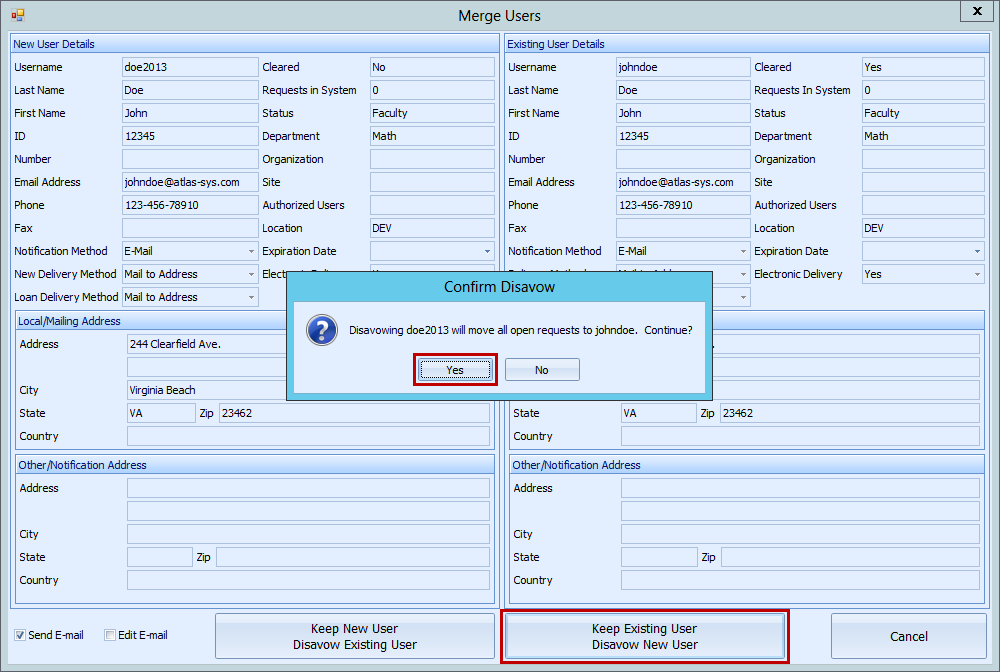Enable the Edit E-mail checkbox
The image size is (1000, 672).
tap(110, 635)
